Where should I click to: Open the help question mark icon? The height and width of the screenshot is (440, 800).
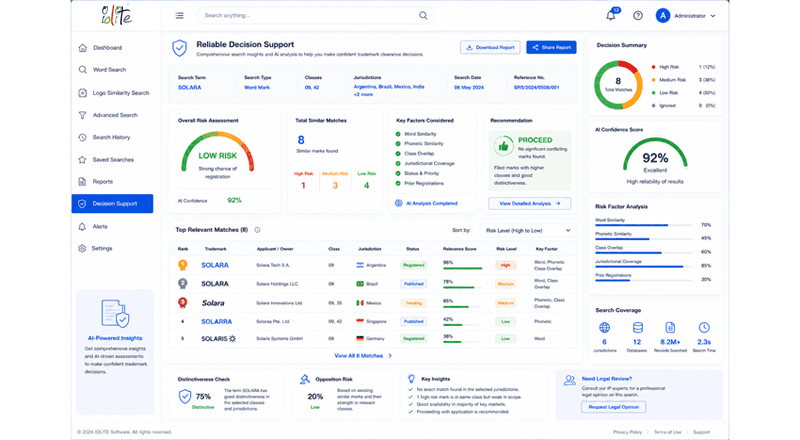(x=638, y=15)
